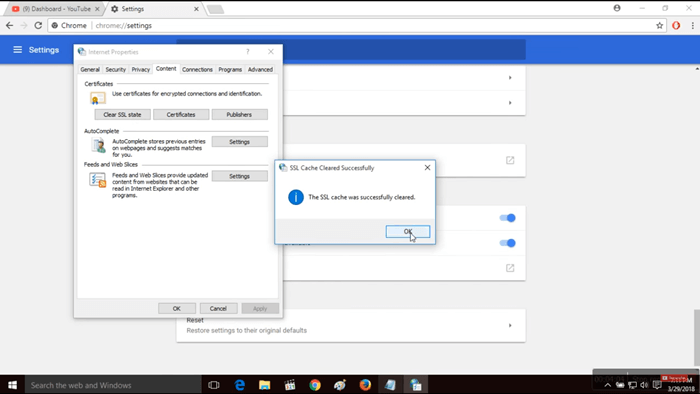Switch to the Connections tab
700x394 pixels.
[x=197, y=70]
